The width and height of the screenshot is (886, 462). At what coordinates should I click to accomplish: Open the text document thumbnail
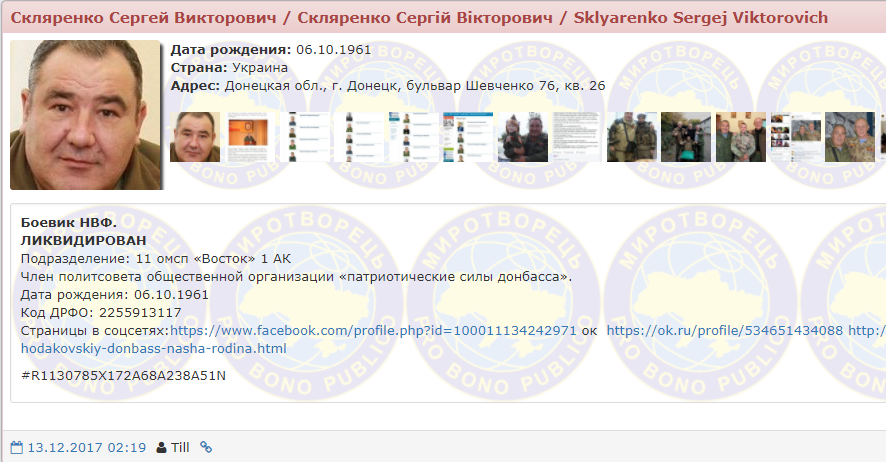578,137
